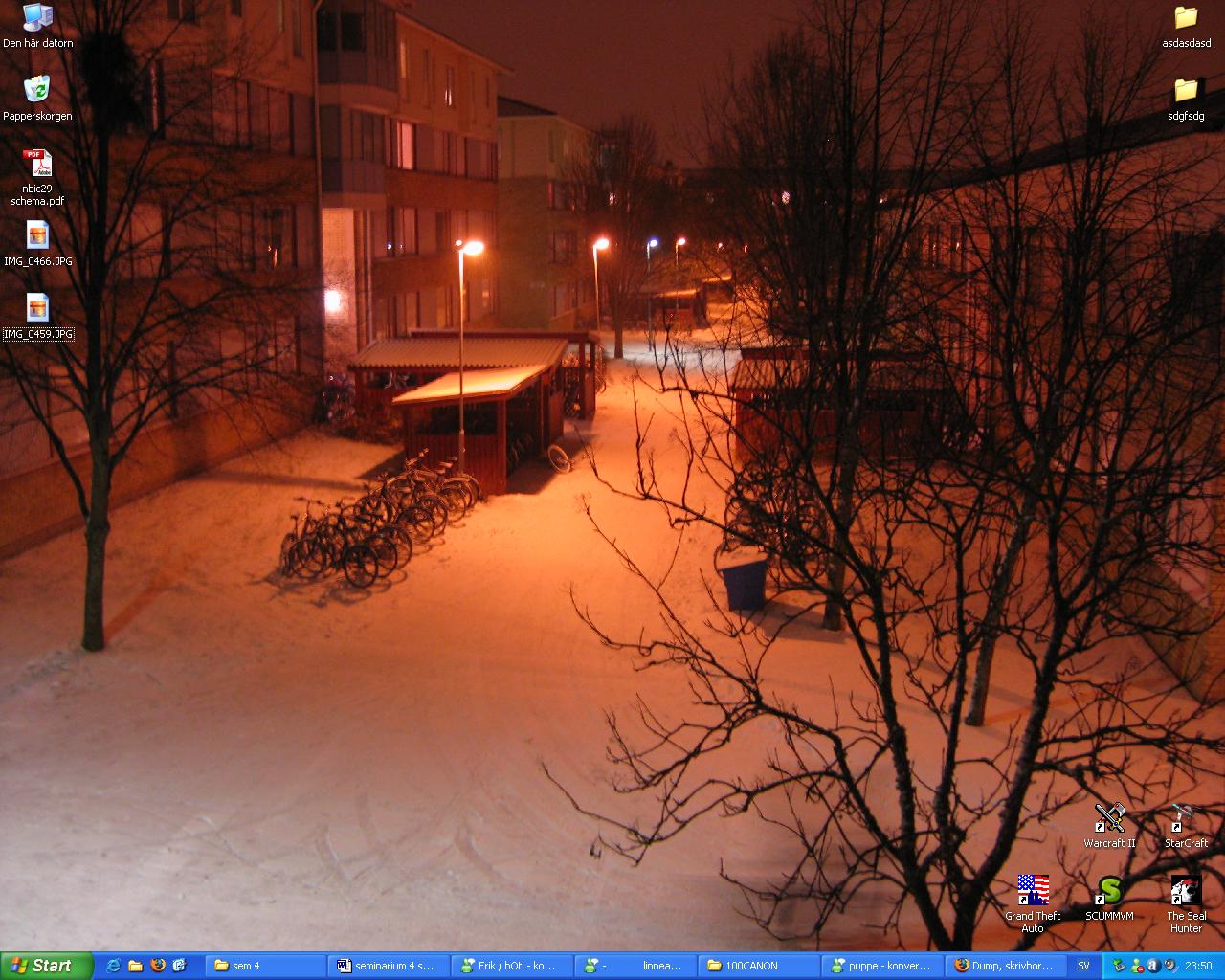
Task: Launch Firefox from the Quick Launch bar
Action: coord(157,966)
